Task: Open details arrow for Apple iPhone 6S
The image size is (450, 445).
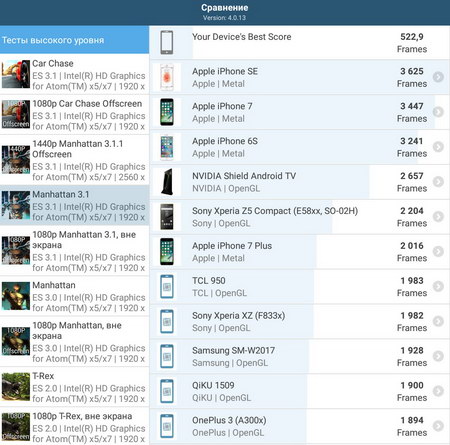Action: coord(438,147)
